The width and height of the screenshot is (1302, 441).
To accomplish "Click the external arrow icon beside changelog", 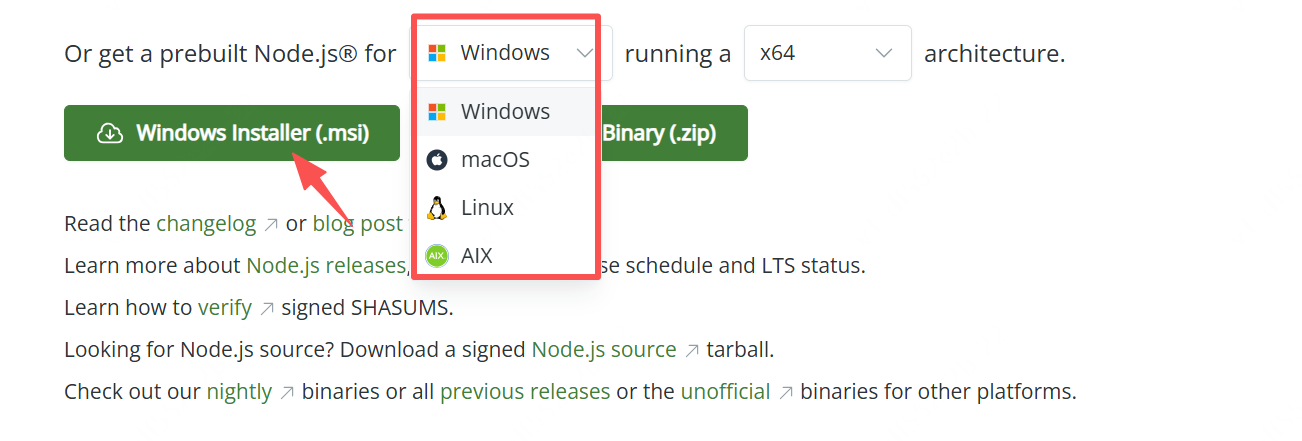I will (271, 225).
